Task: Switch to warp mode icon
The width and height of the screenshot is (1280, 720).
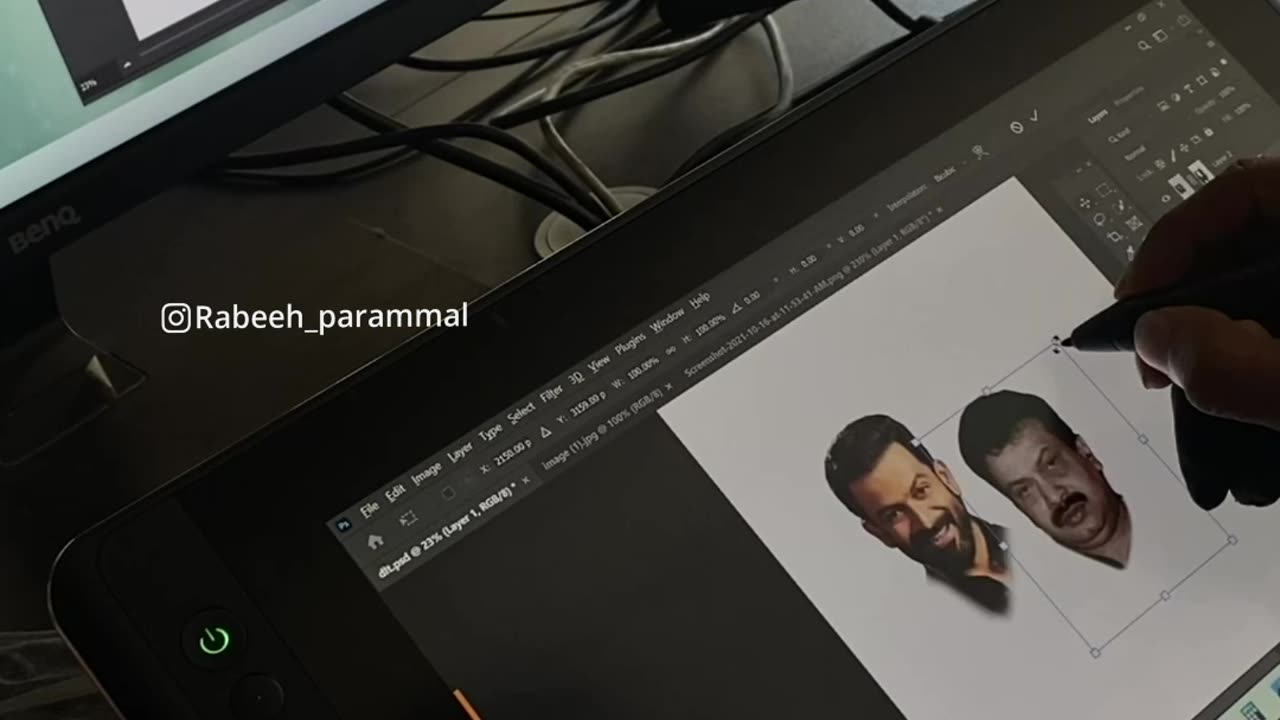Action: (x=980, y=152)
